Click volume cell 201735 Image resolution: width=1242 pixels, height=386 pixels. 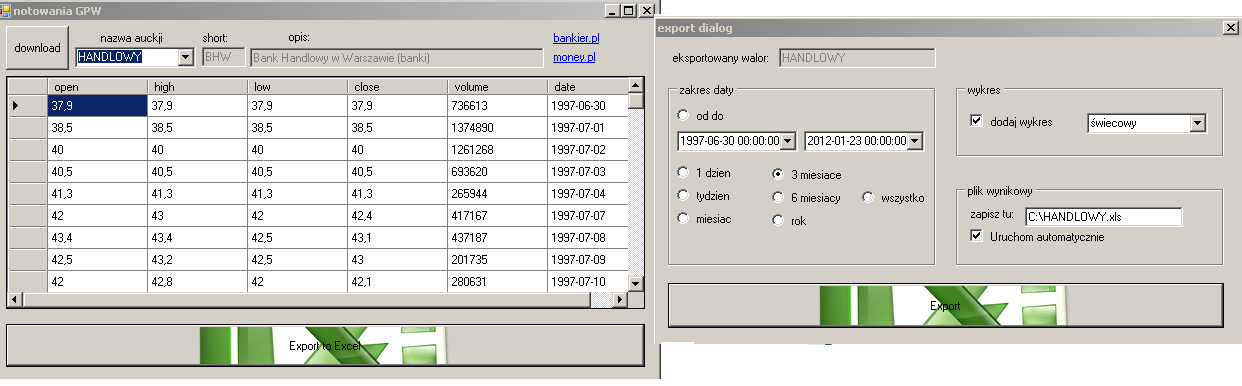point(497,260)
